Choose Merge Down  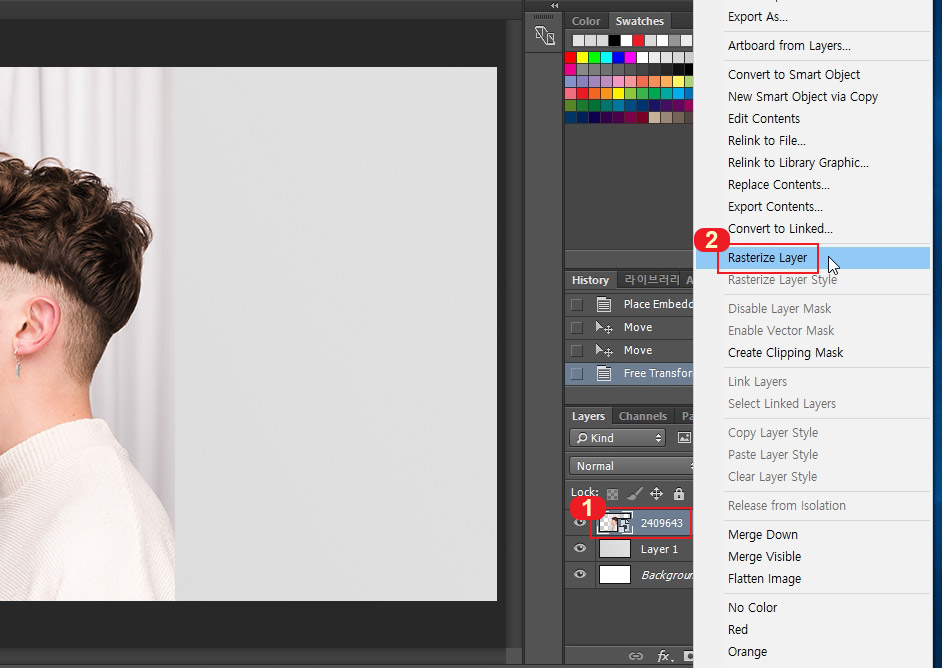[x=762, y=535]
